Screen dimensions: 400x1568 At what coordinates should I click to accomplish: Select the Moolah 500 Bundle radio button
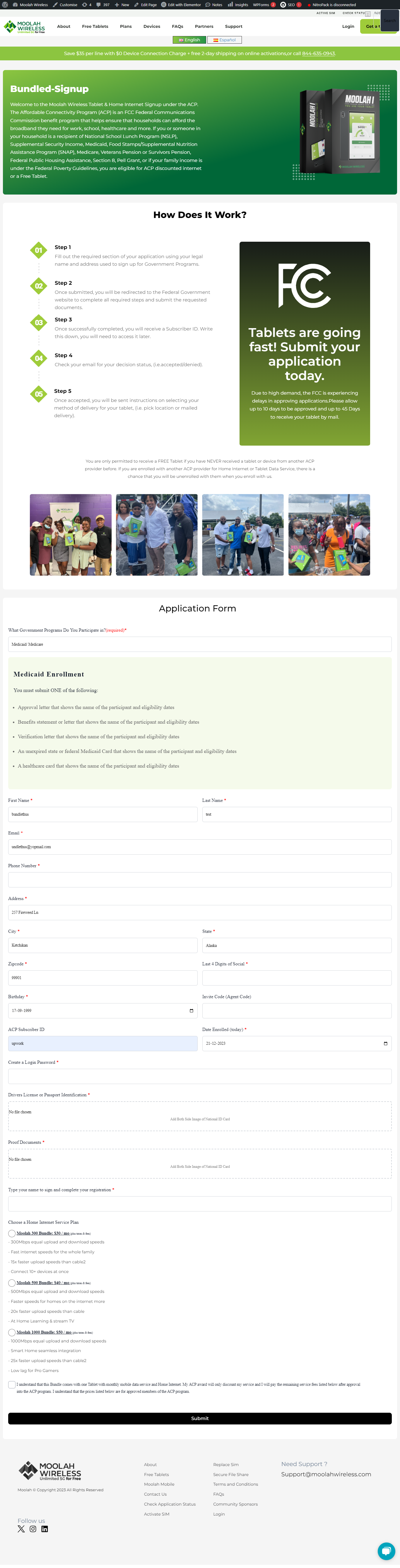click(12, 1283)
